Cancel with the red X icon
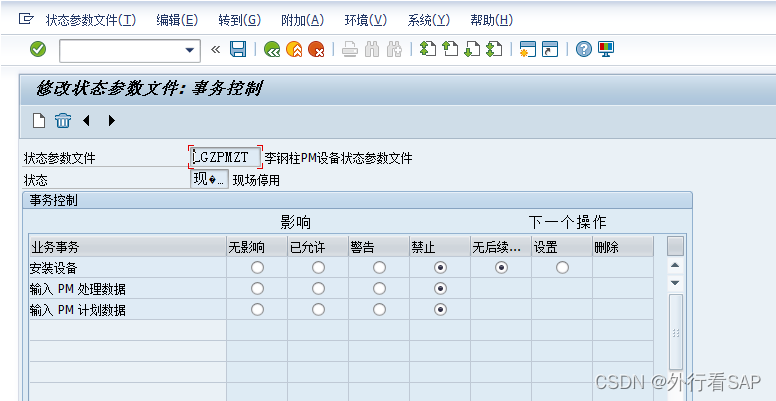This screenshot has width=776, height=401. coord(316,49)
